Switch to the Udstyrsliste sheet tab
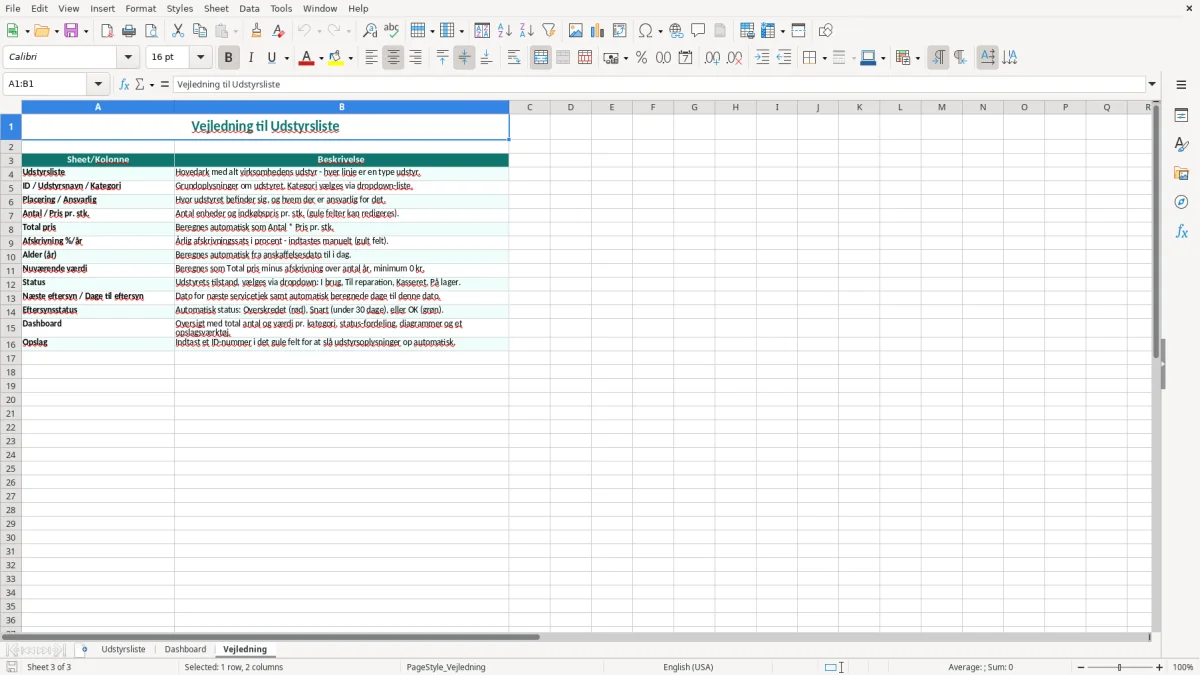Image resolution: width=1200 pixels, height=675 pixels. [123, 649]
